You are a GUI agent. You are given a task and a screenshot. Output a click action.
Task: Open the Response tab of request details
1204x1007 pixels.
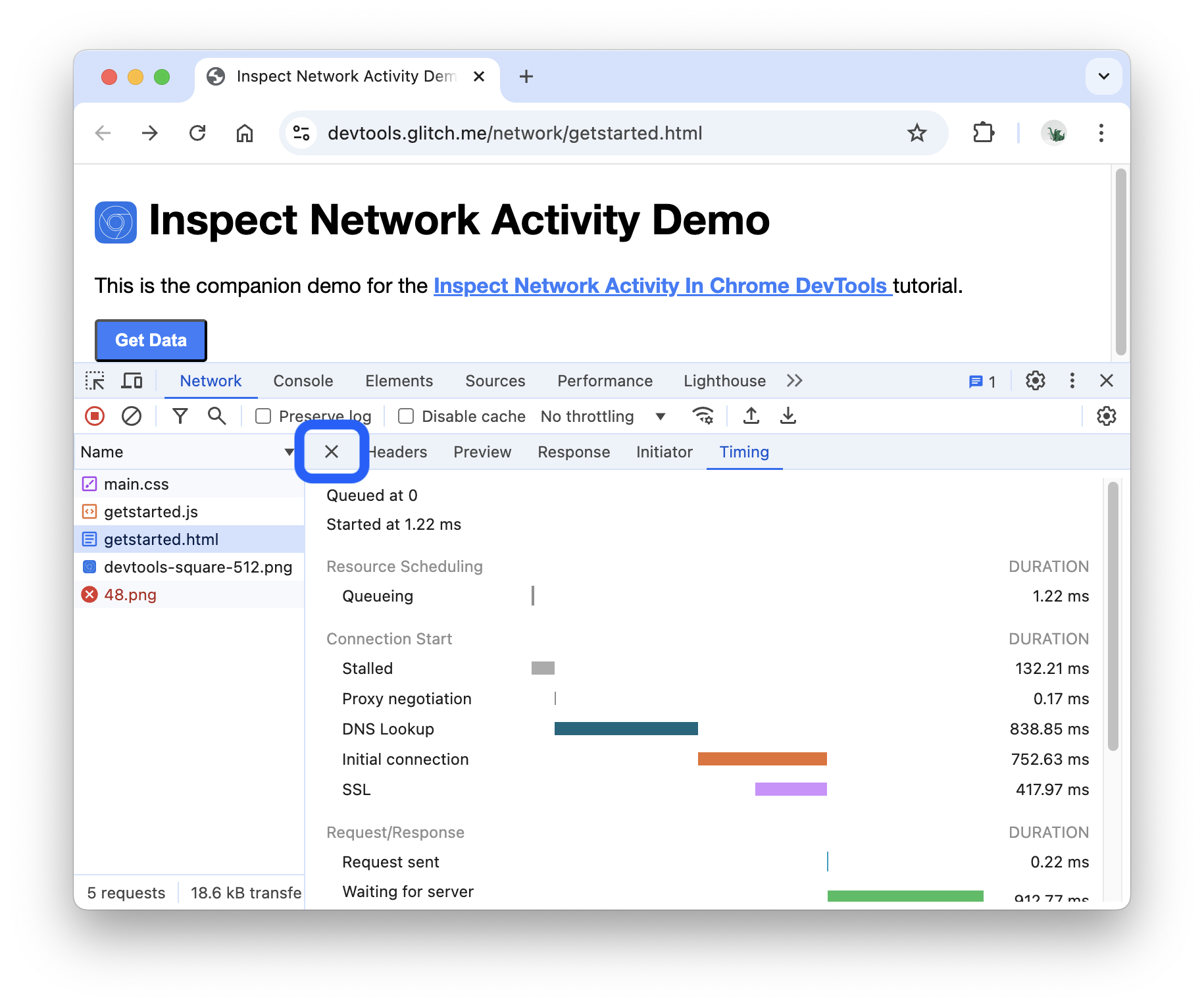tap(573, 452)
